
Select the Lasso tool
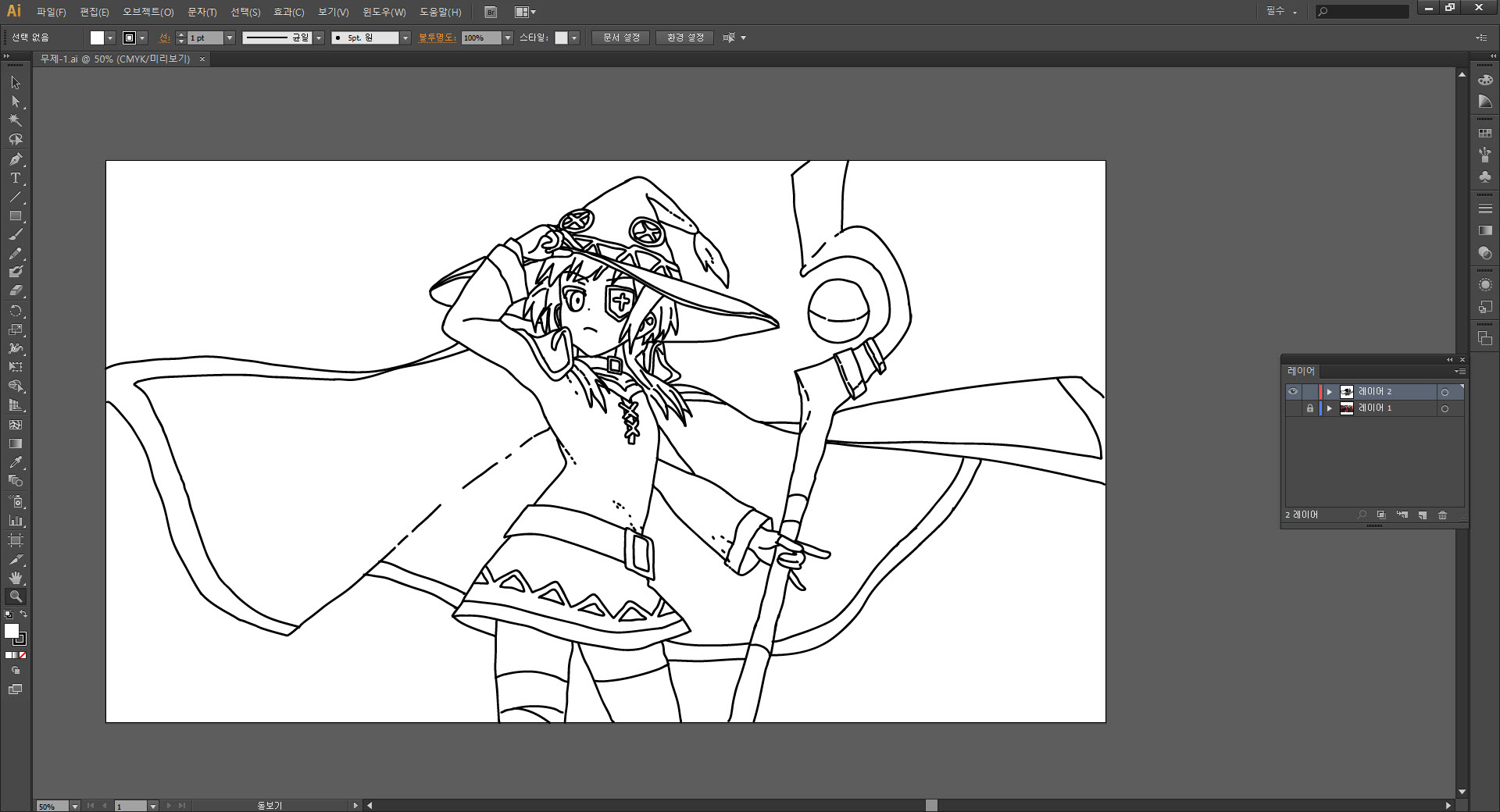tap(16, 140)
